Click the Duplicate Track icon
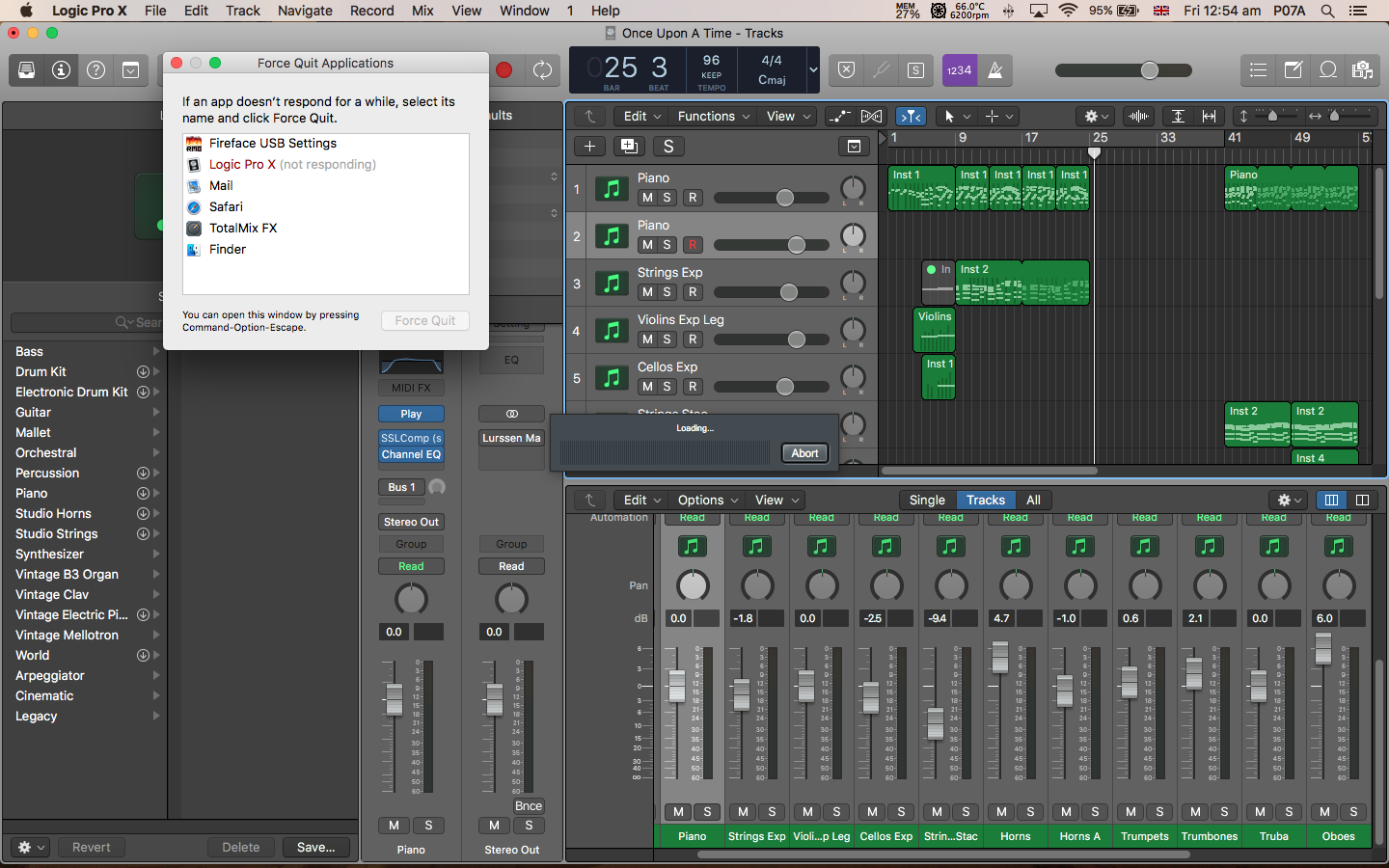The image size is (1389, 868). [629, 147]
